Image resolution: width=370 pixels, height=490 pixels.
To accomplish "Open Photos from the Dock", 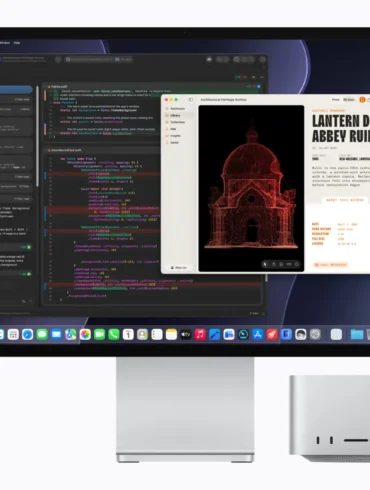I will [x=85, y=334].
